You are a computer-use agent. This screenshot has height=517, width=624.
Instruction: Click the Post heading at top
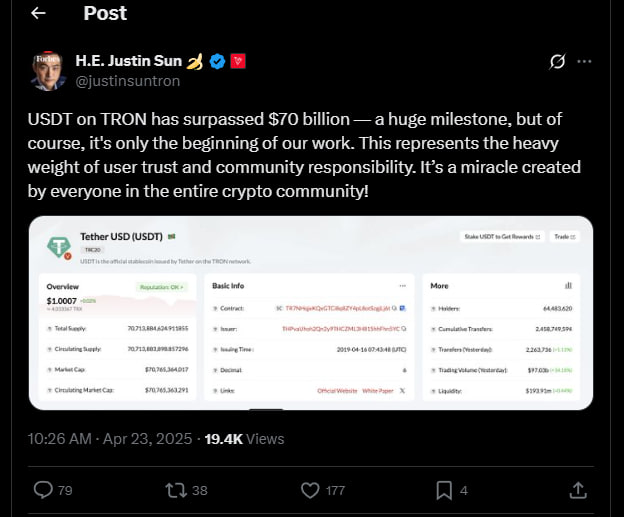click(105, 13)
